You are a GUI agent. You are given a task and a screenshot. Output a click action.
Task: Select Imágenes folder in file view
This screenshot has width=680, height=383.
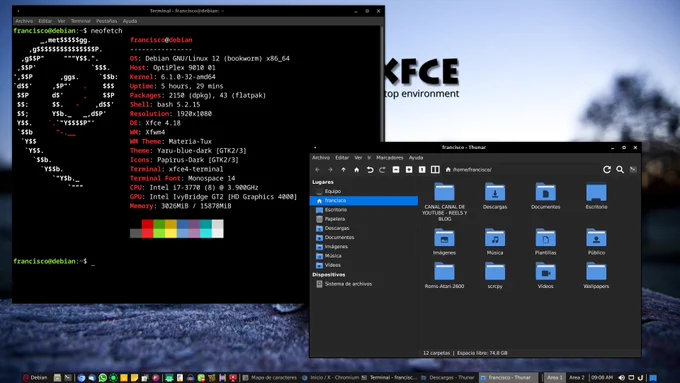(x=445, y=238)
